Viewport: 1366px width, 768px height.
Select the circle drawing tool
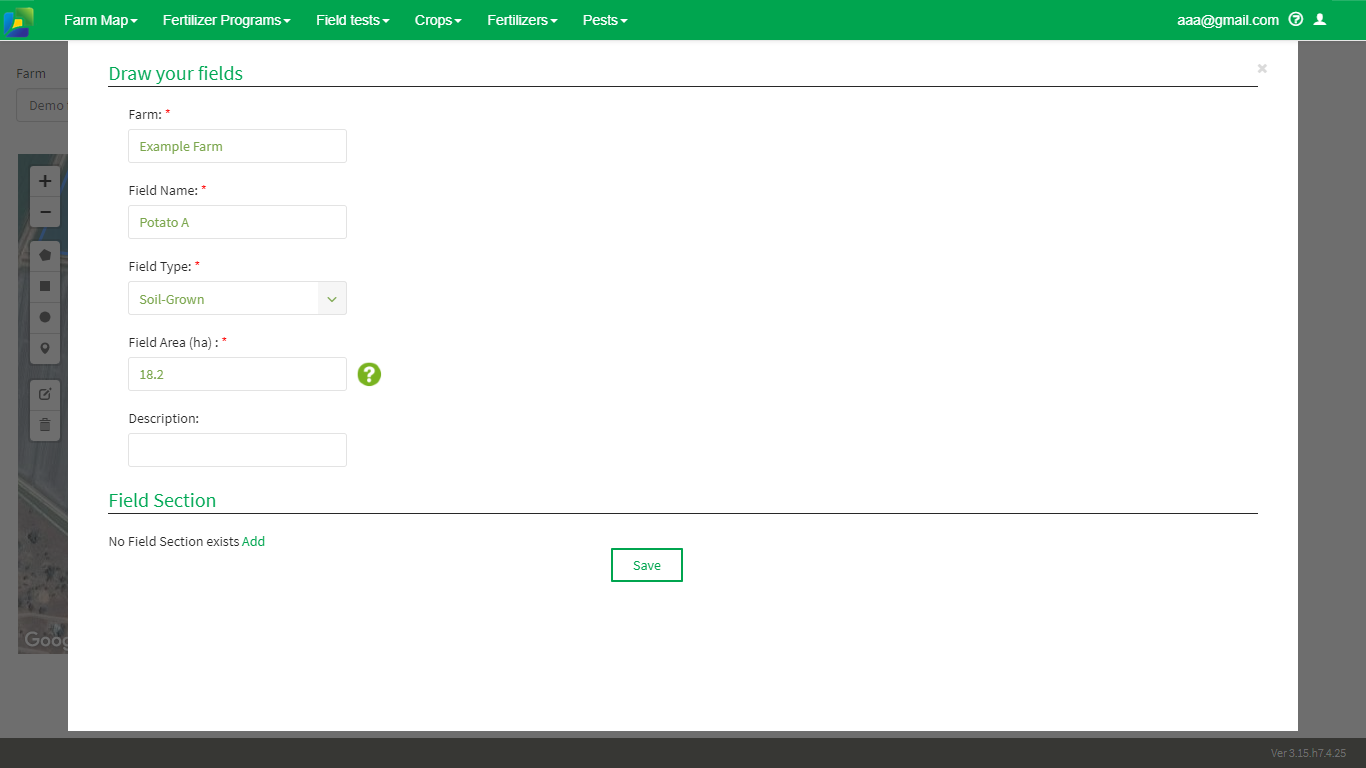[x=45, y=317]
